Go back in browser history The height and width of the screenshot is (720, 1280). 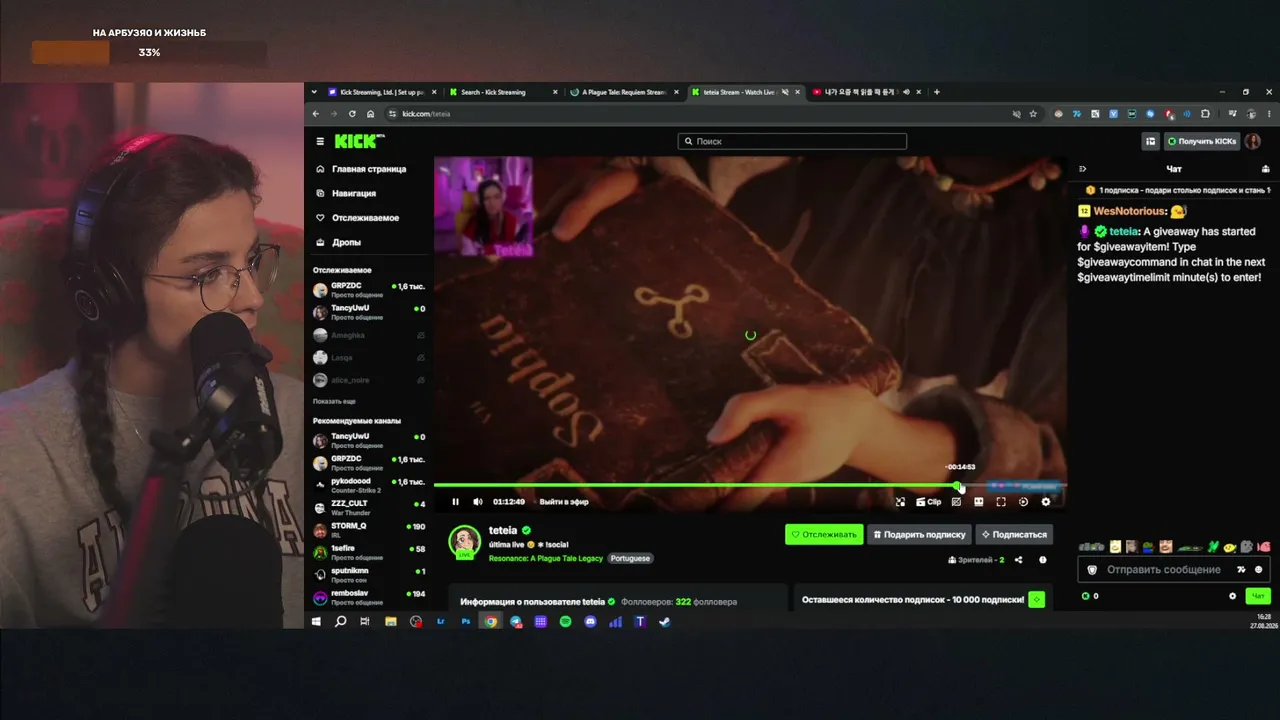point(316,114)
